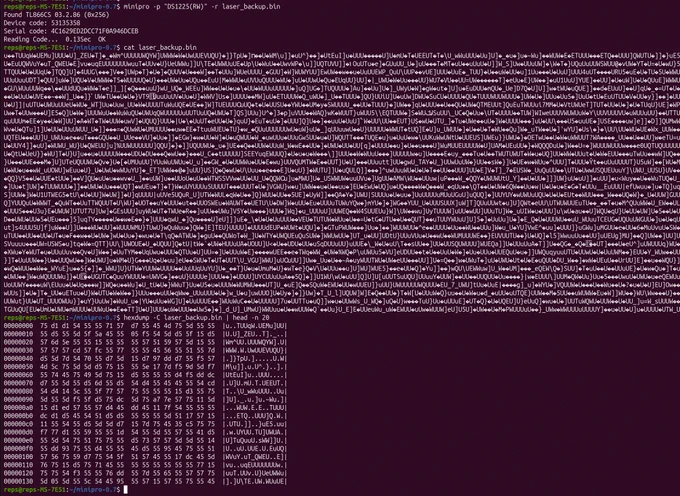Click the hexdump offset 00000050
This screenshot has width=680, height=496.
tap(18, 367)
